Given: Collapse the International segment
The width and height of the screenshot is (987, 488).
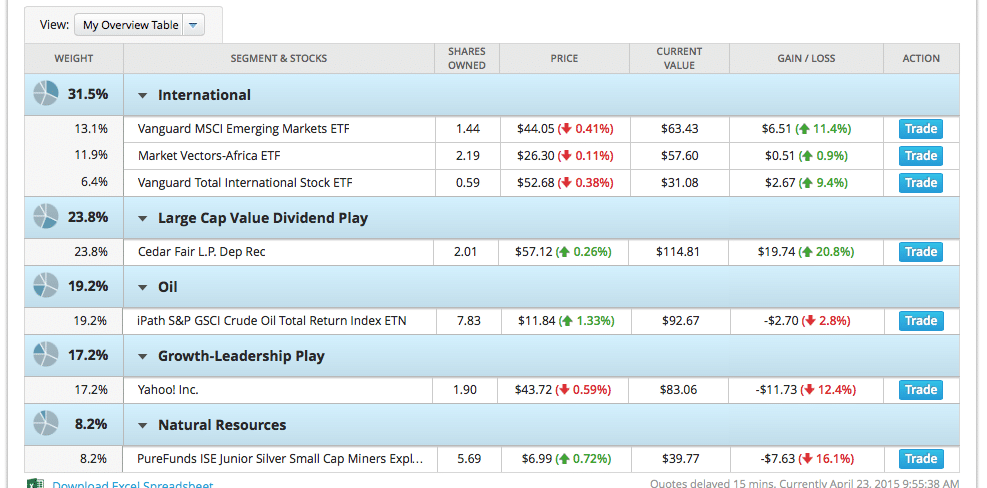Looking at the screenshot, I should pyautogui.click(x=143, y=96).
